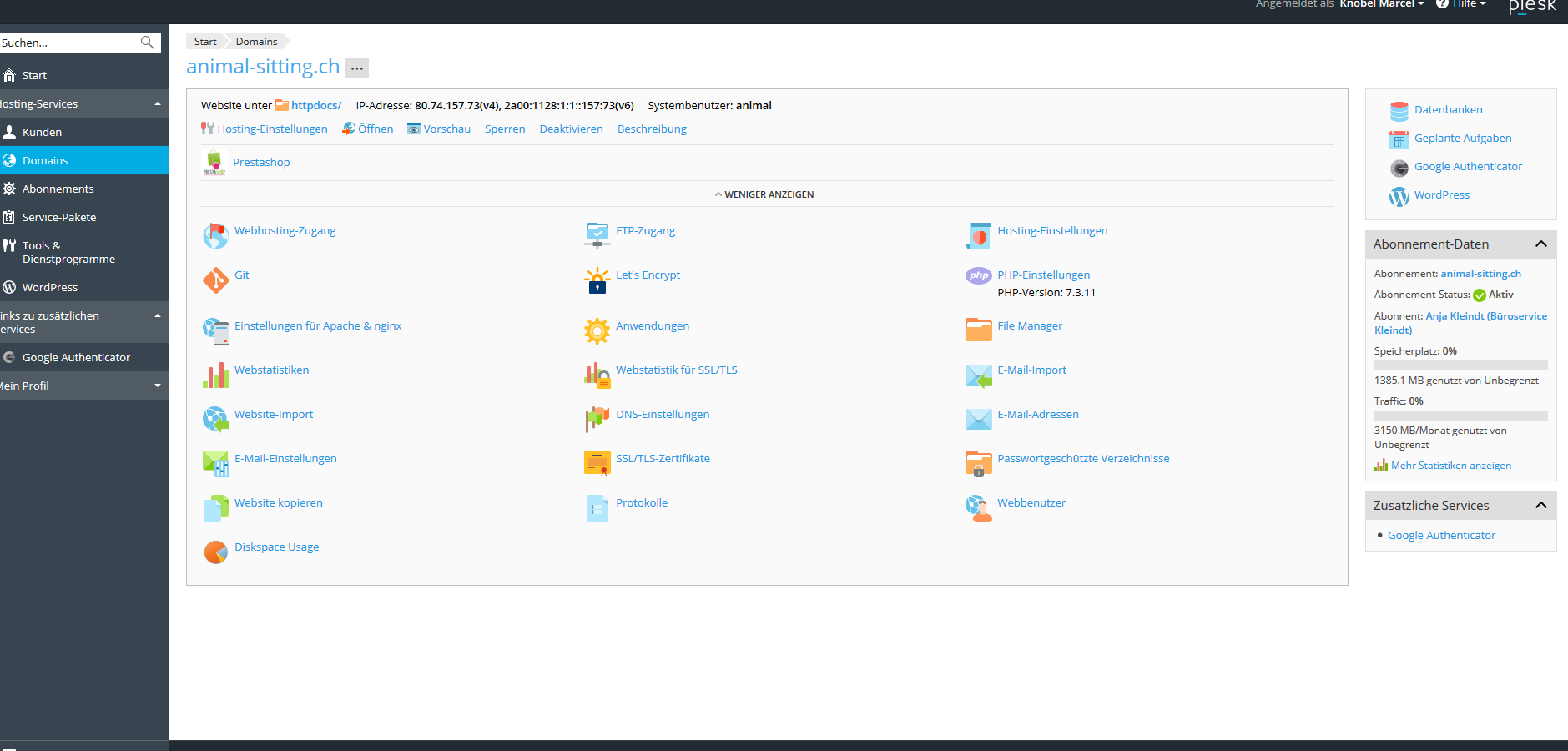Click WENIGER ANZEIGEN to collapse tools
Screen dimensions: 1568x751
coord(764,194)
